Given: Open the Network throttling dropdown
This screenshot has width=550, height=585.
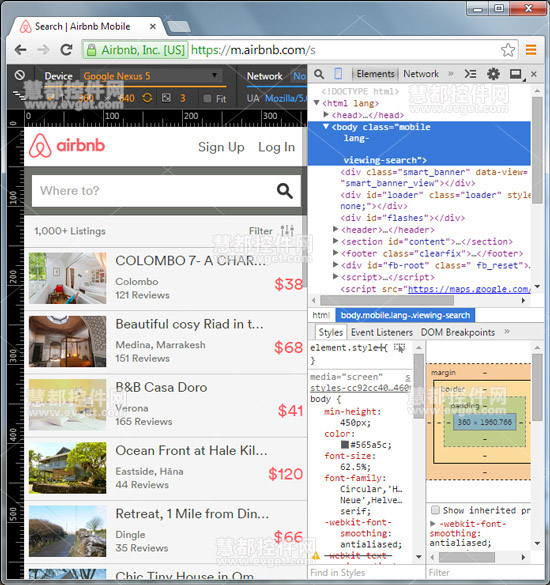Looking at the screenshot, I should point(299,76).
